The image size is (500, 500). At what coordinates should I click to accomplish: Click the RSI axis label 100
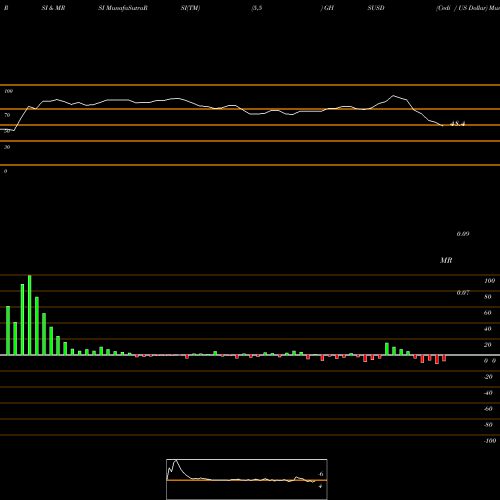(x=9, y=91)
